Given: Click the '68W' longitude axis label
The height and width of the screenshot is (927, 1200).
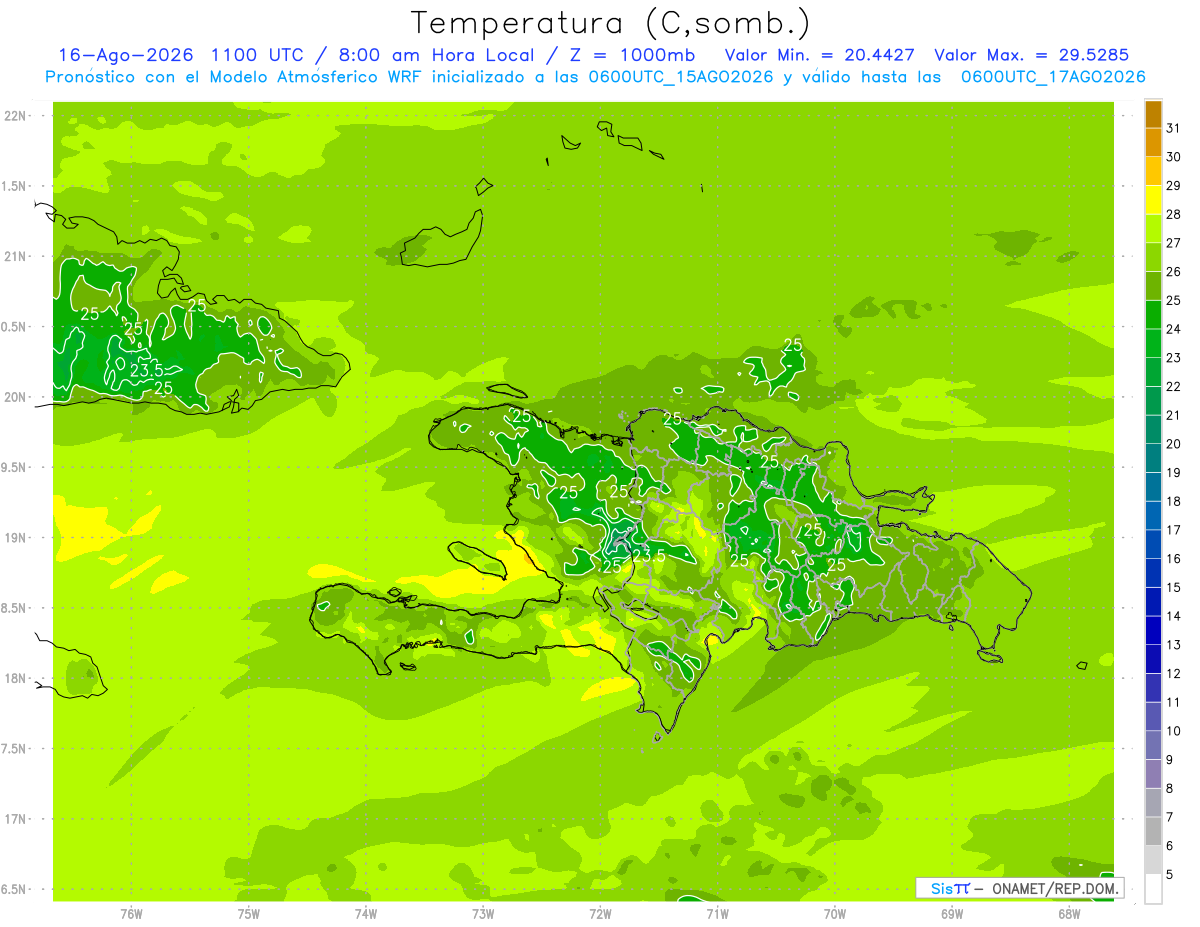Looking at the screenshot, I should coord(1069,913).
